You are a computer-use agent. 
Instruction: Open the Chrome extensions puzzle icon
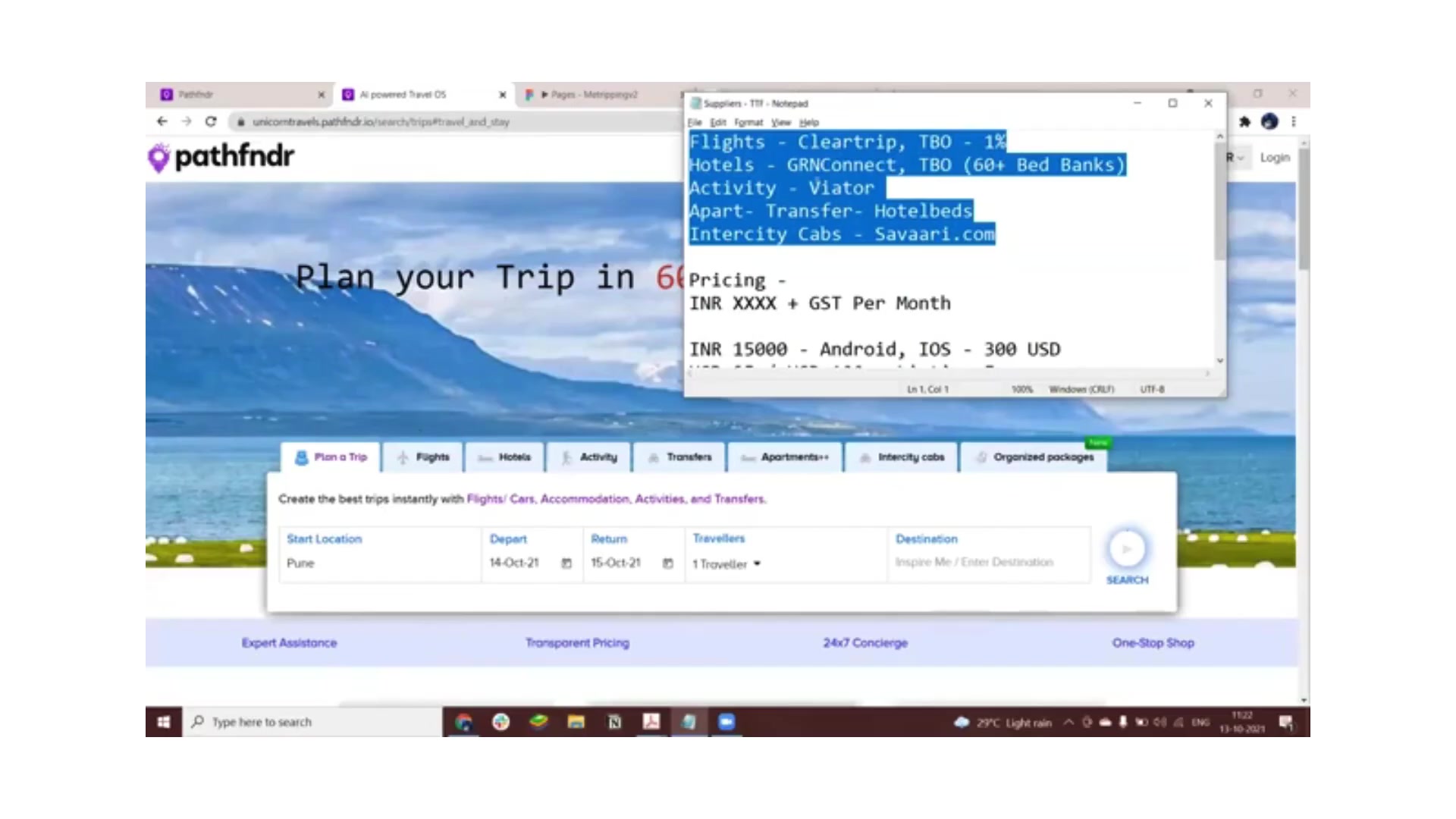[1244, 121]
